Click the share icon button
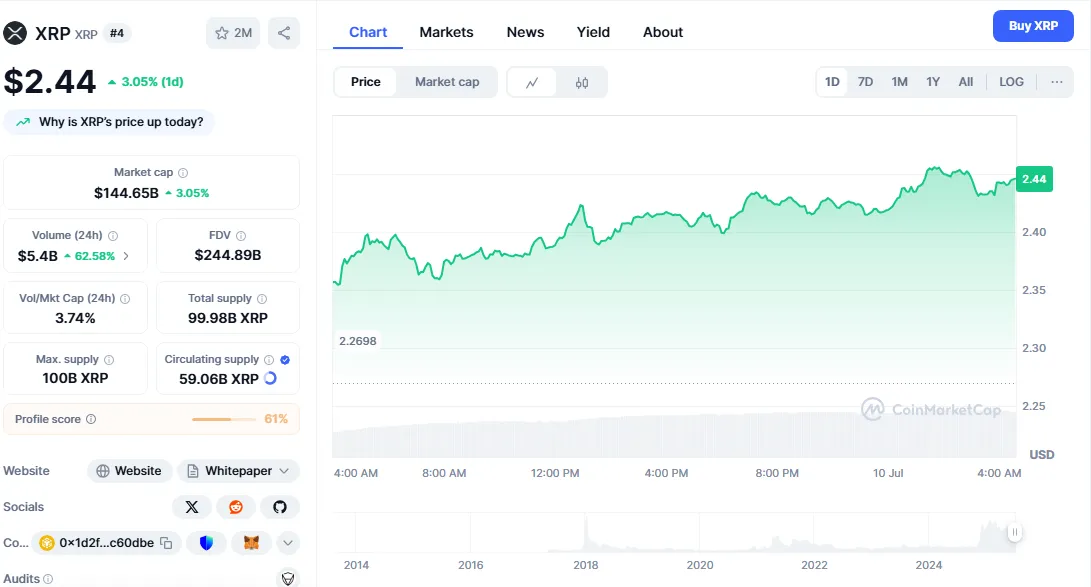This screenshot has width=1091, height=587. tap(284, 33)
